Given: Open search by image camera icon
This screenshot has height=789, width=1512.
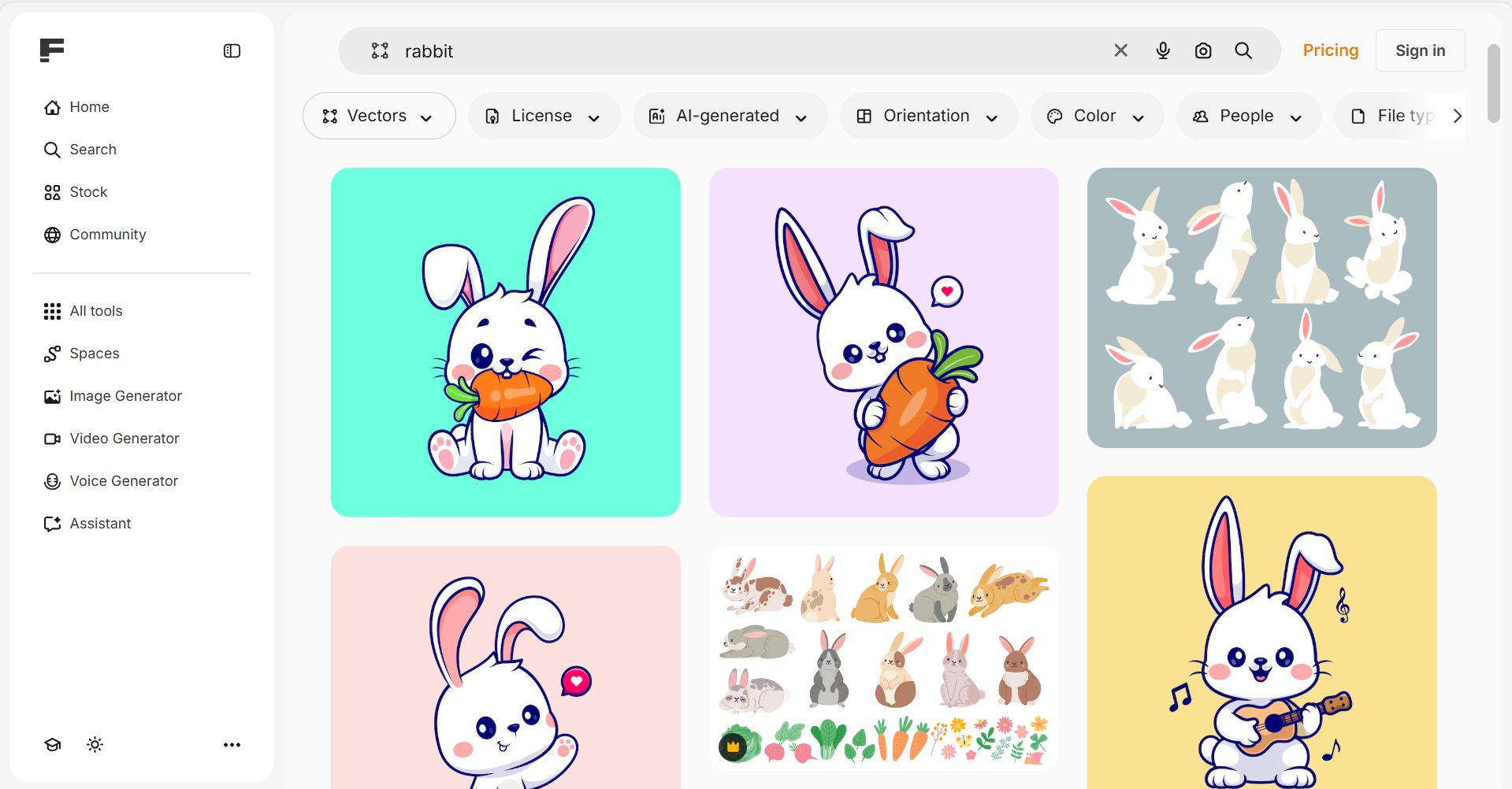Looking at the screenshot, I should point(1202,51).
